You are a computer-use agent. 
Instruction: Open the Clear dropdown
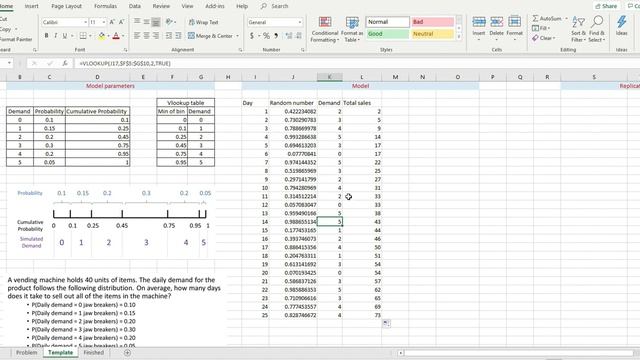pos(544,38)
